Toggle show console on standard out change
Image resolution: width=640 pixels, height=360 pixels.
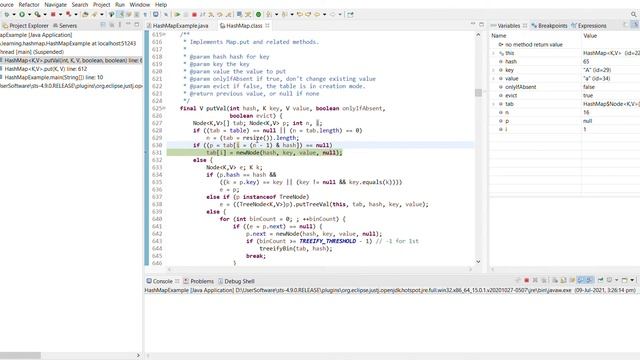coord(581,280)
